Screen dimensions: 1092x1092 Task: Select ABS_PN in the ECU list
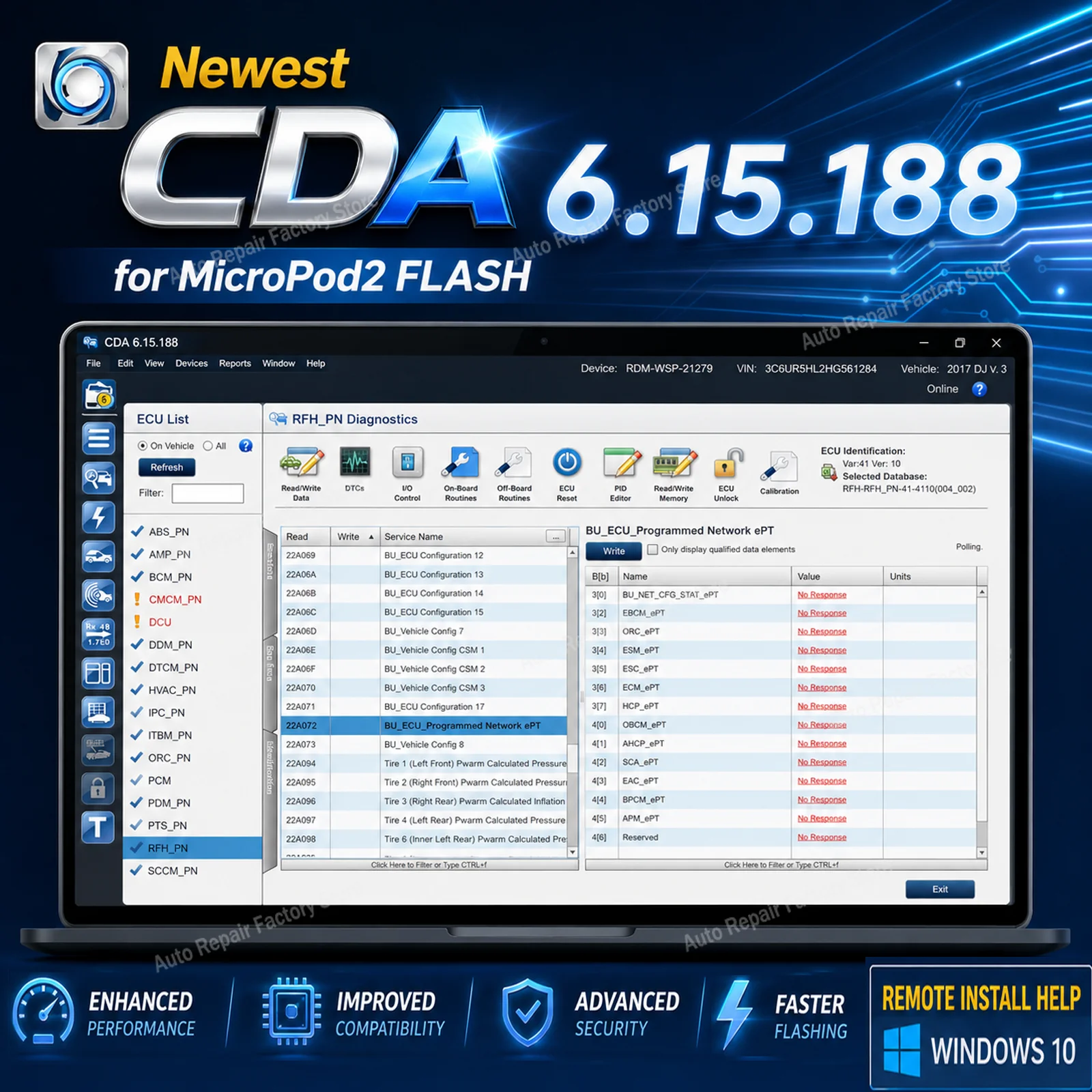pyautogui.click(x=194, y=532)
